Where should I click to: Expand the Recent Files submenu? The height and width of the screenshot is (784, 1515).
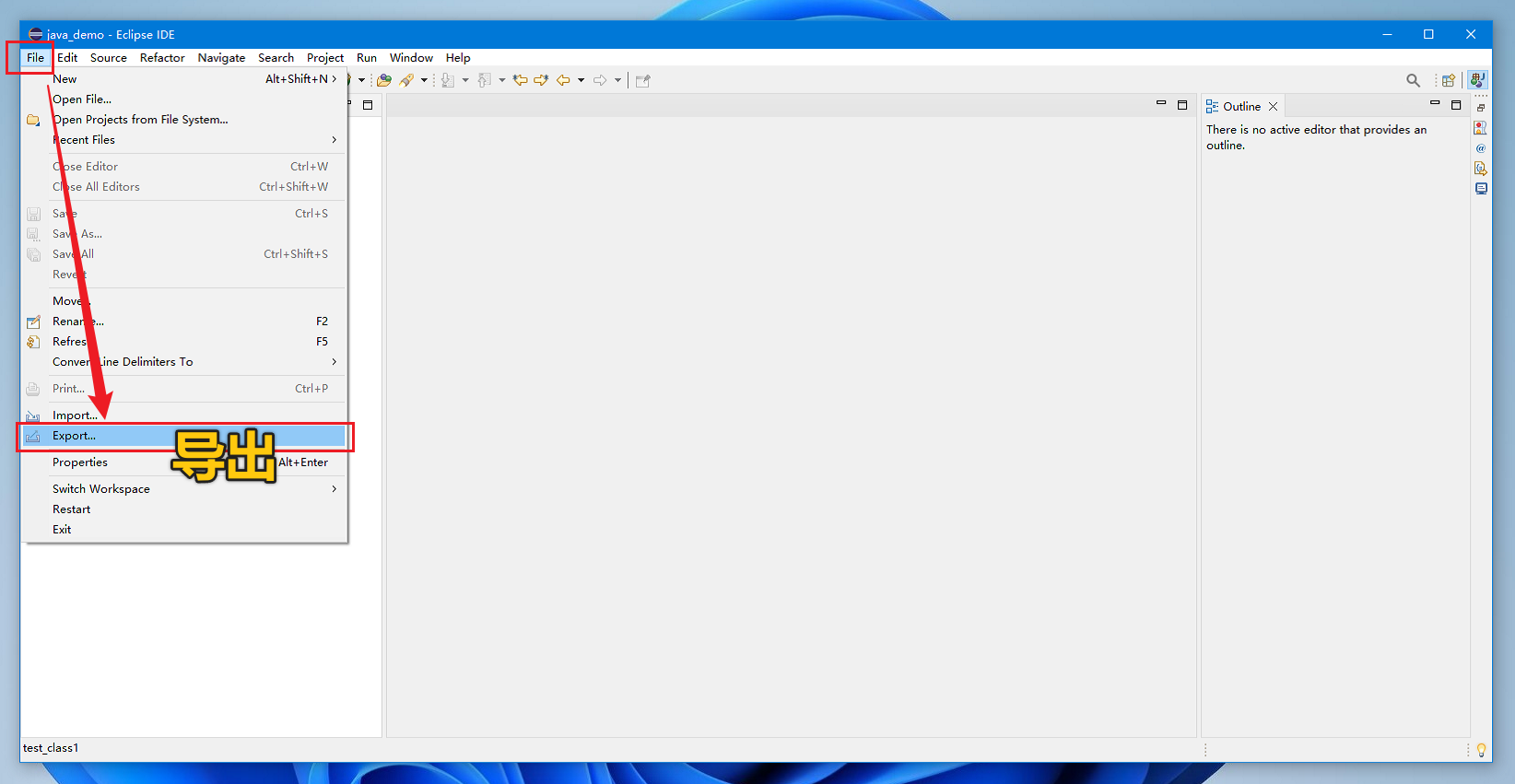coord(334,140)
